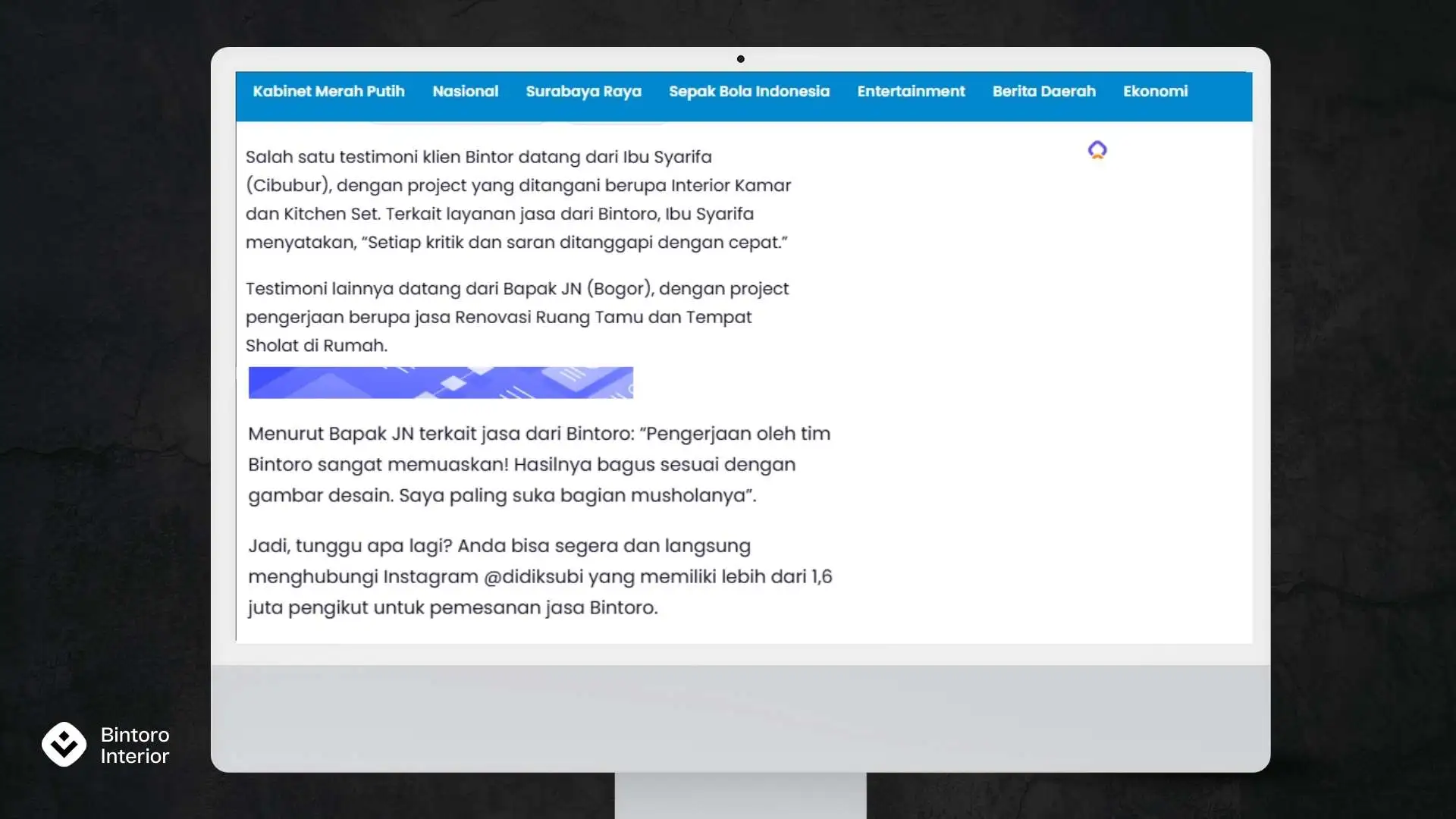Open the Berita Daerah menu item

[x=1043, y=92]
